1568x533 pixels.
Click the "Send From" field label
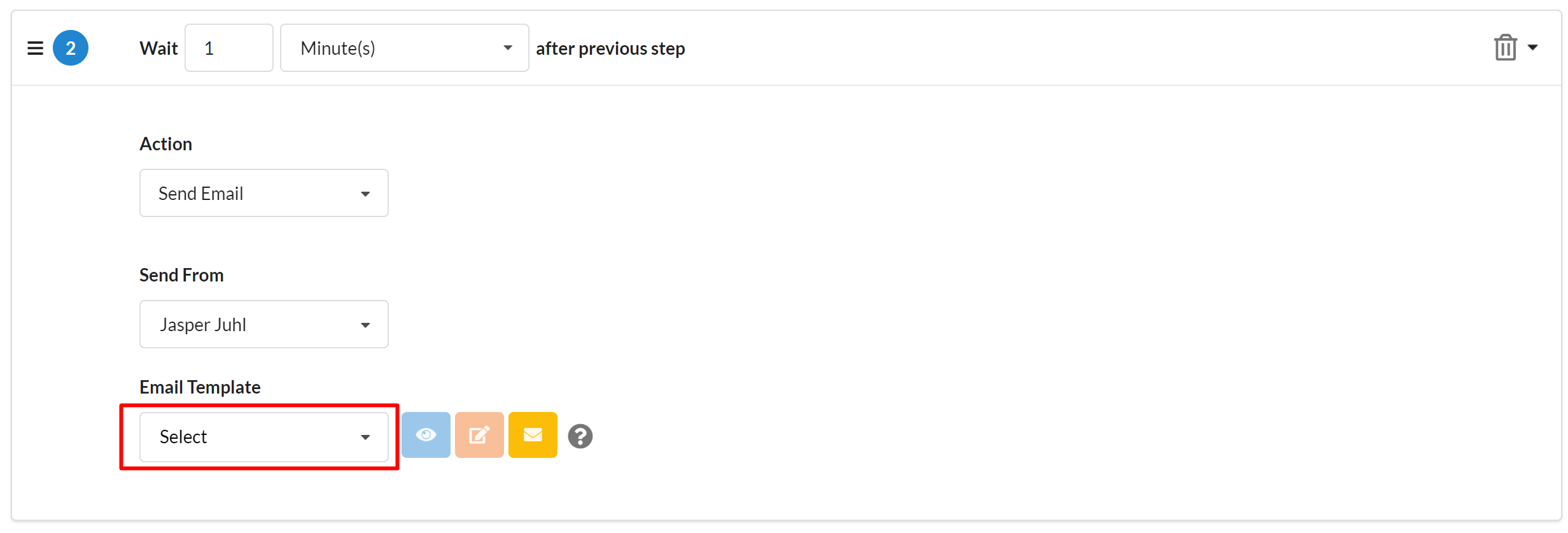click(x=181, y=275)
